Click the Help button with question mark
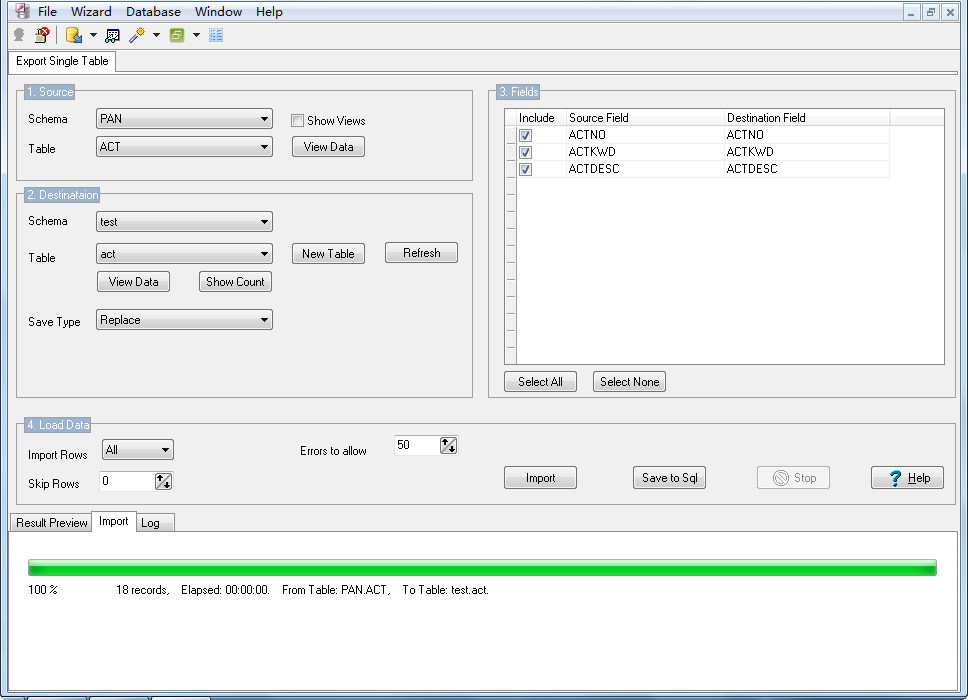 tap(907, 478)
